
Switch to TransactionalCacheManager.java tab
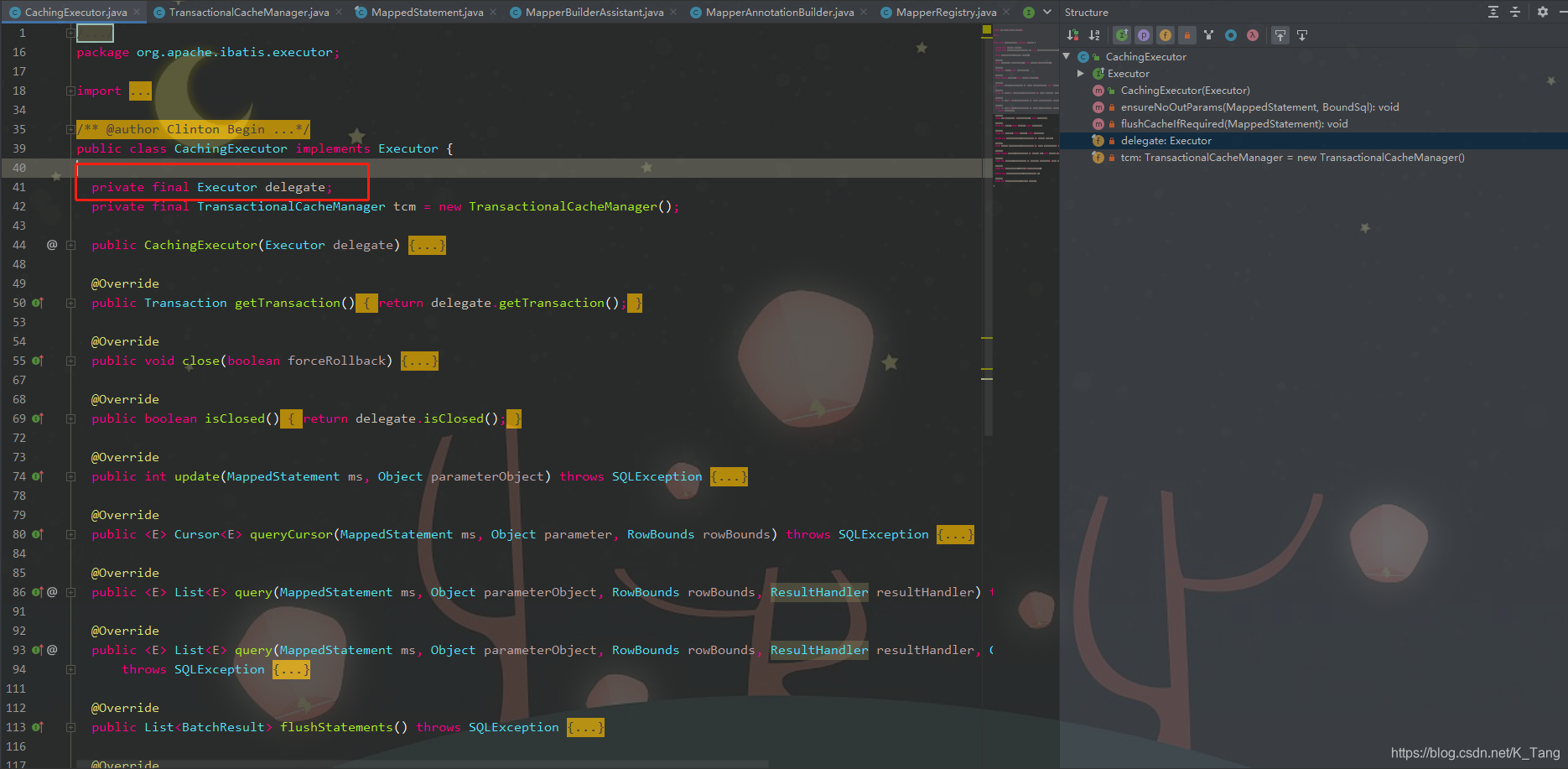point(248,12)
